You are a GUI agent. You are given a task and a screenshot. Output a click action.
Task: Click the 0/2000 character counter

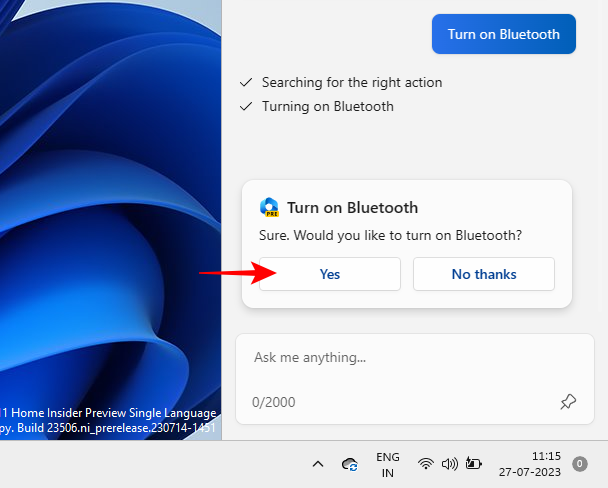pos(273,402)
